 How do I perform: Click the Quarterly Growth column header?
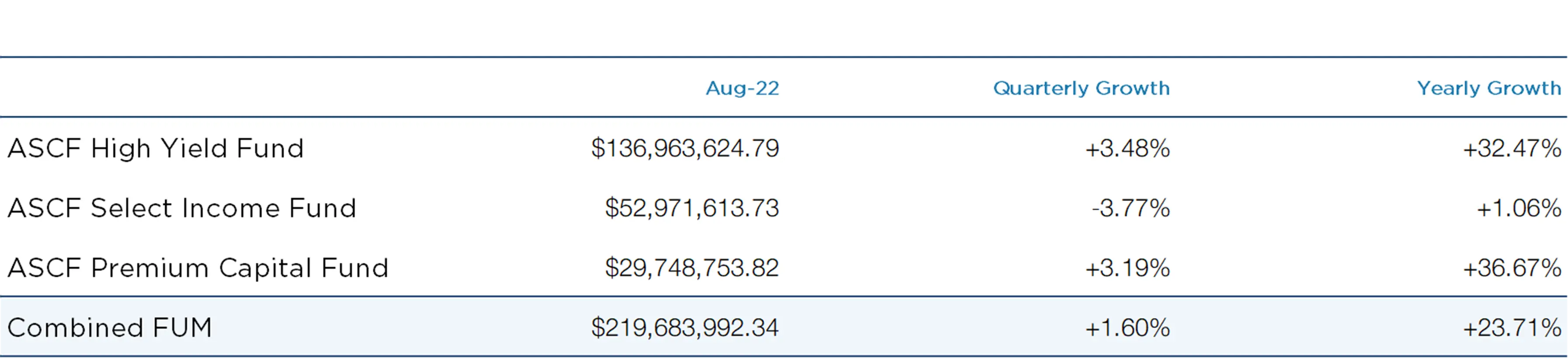(x=1081, y=89)
